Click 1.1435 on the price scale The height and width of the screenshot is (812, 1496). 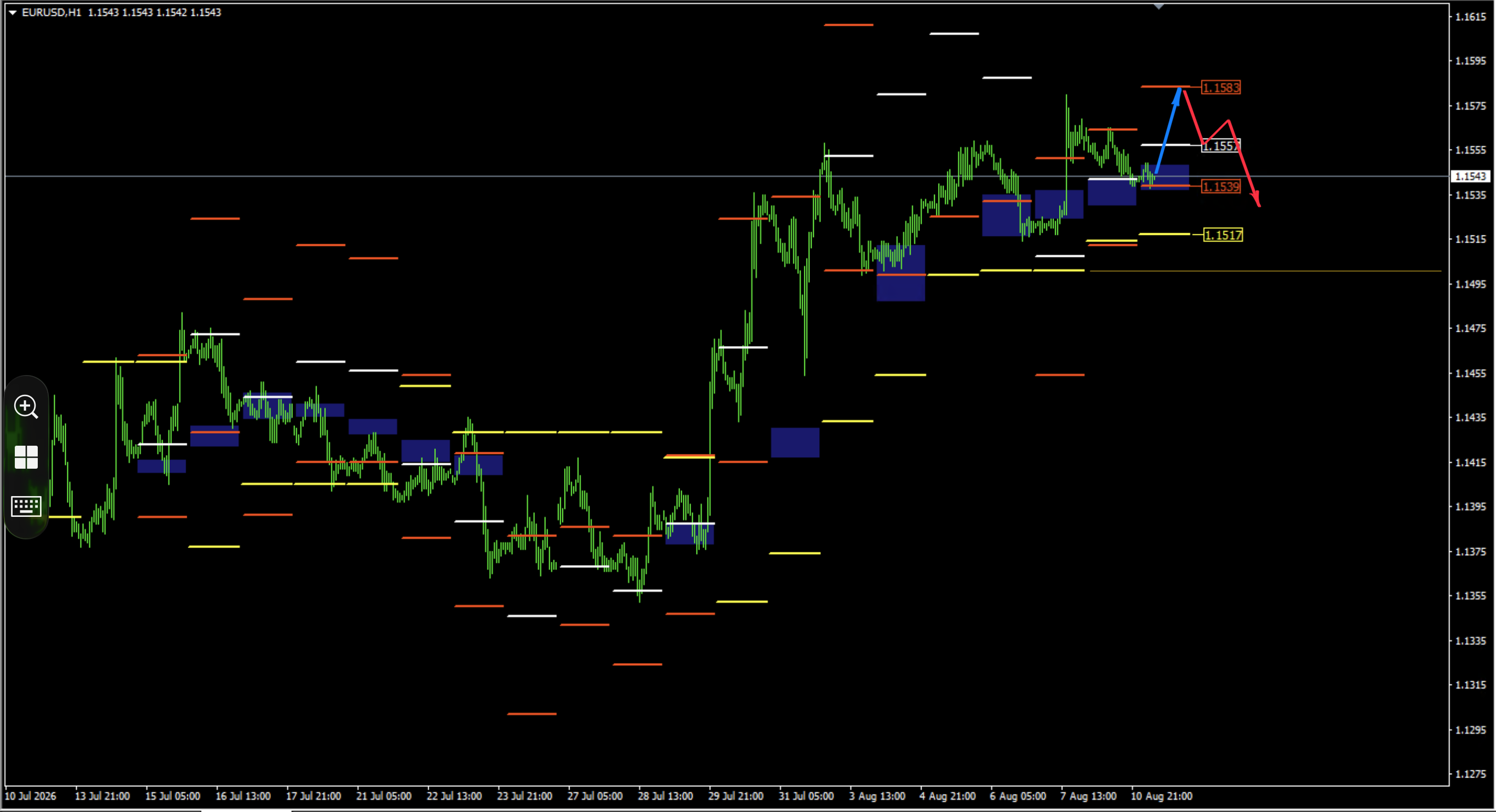1470,418
